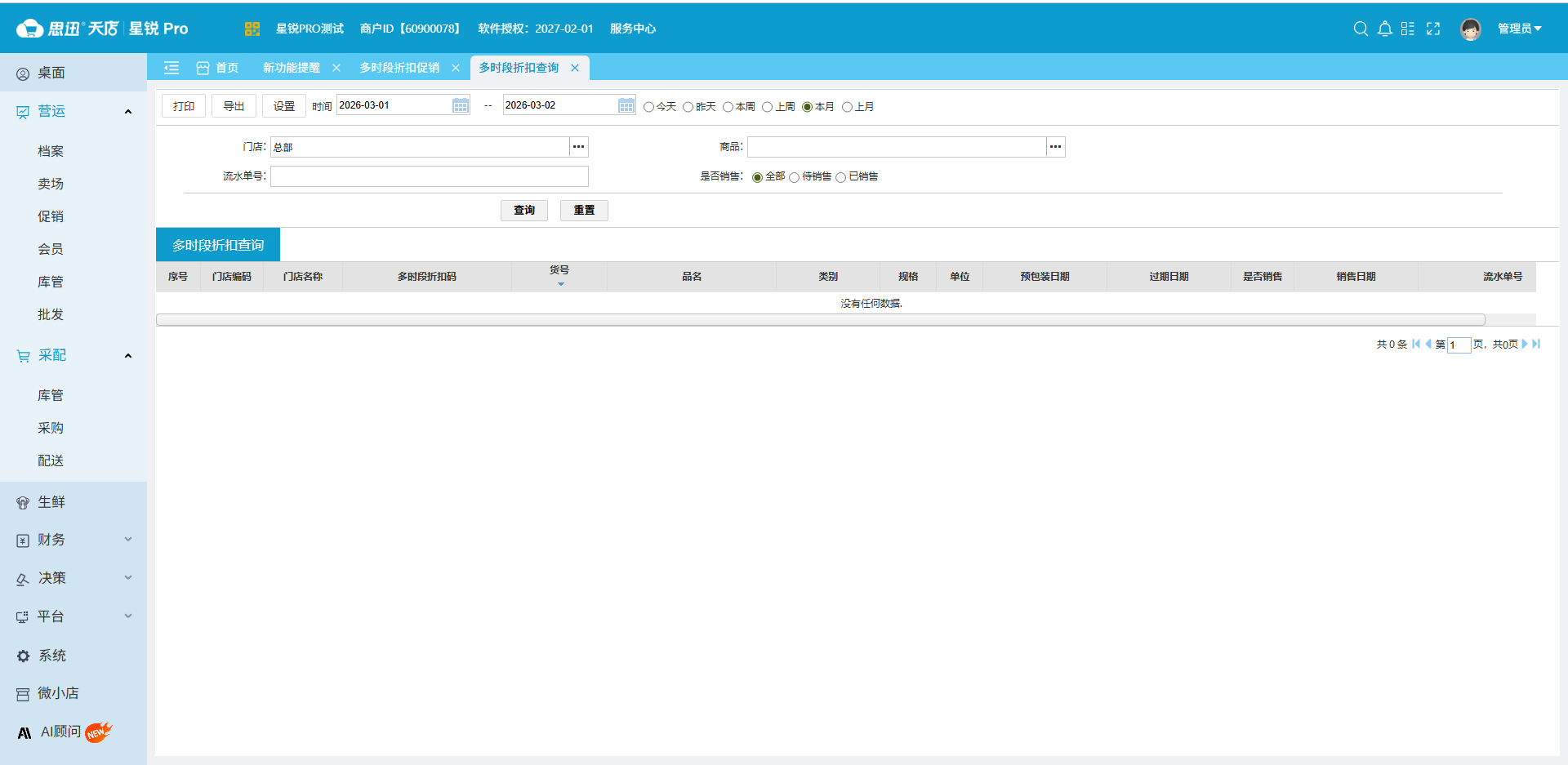Open the 管理员 user dropdown

pyautogui.click(x=1519, y=29)
